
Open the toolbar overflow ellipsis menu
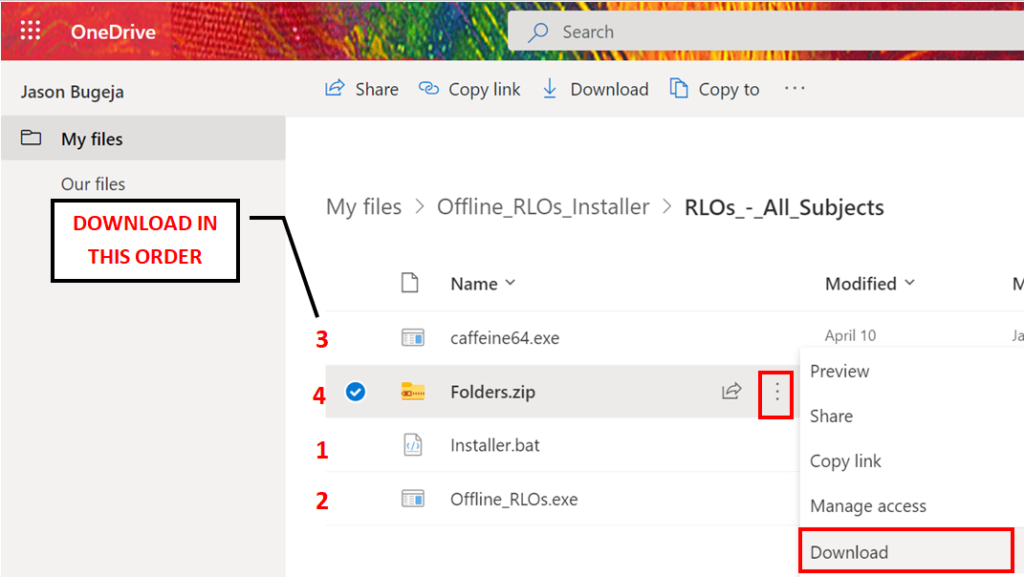click(795, 89)
